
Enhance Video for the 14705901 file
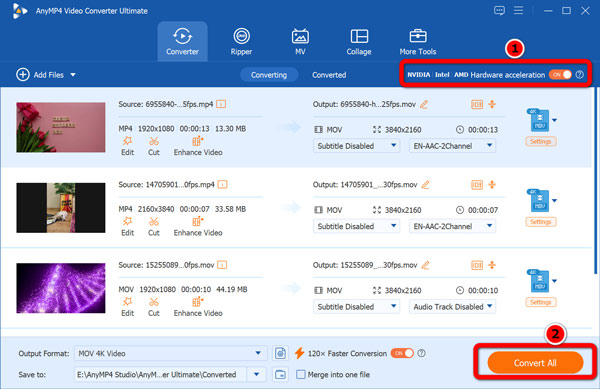(198, 226)
